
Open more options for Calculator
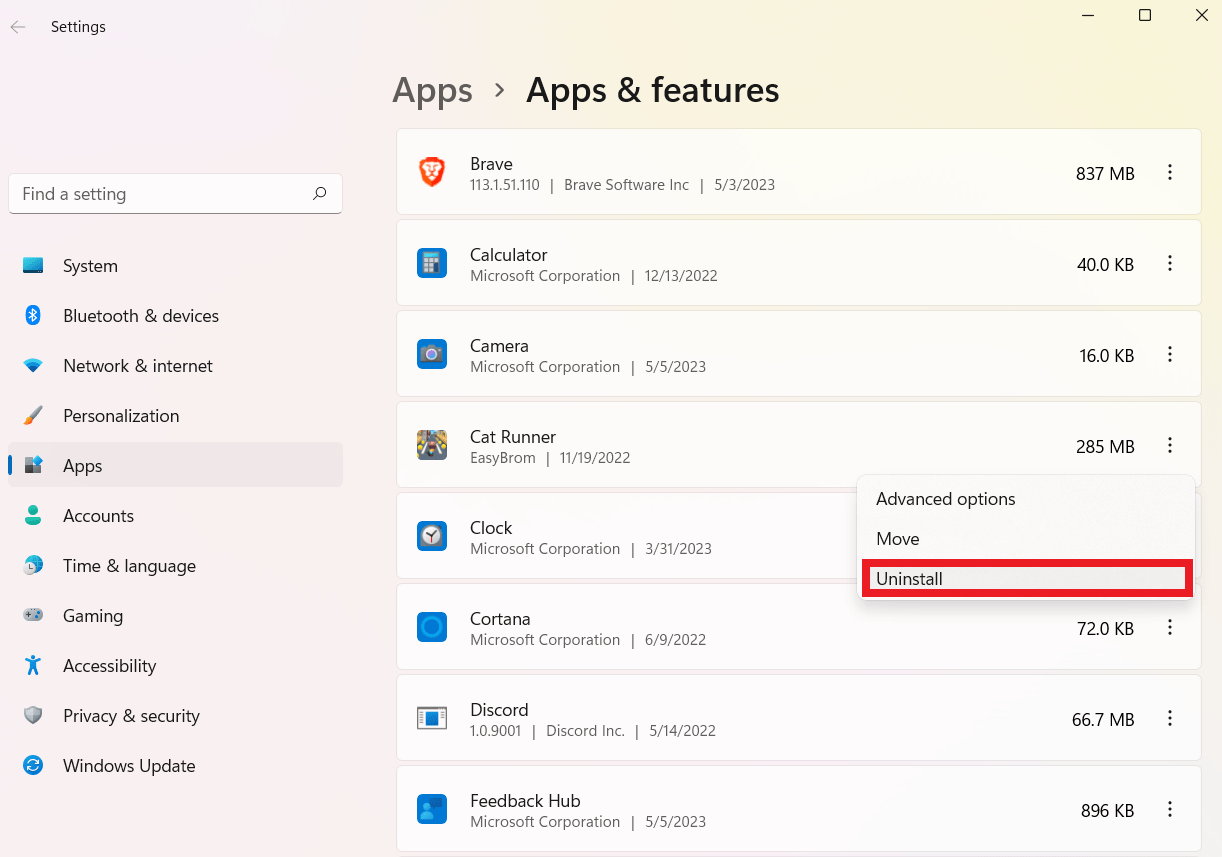tap(1170, 264)
